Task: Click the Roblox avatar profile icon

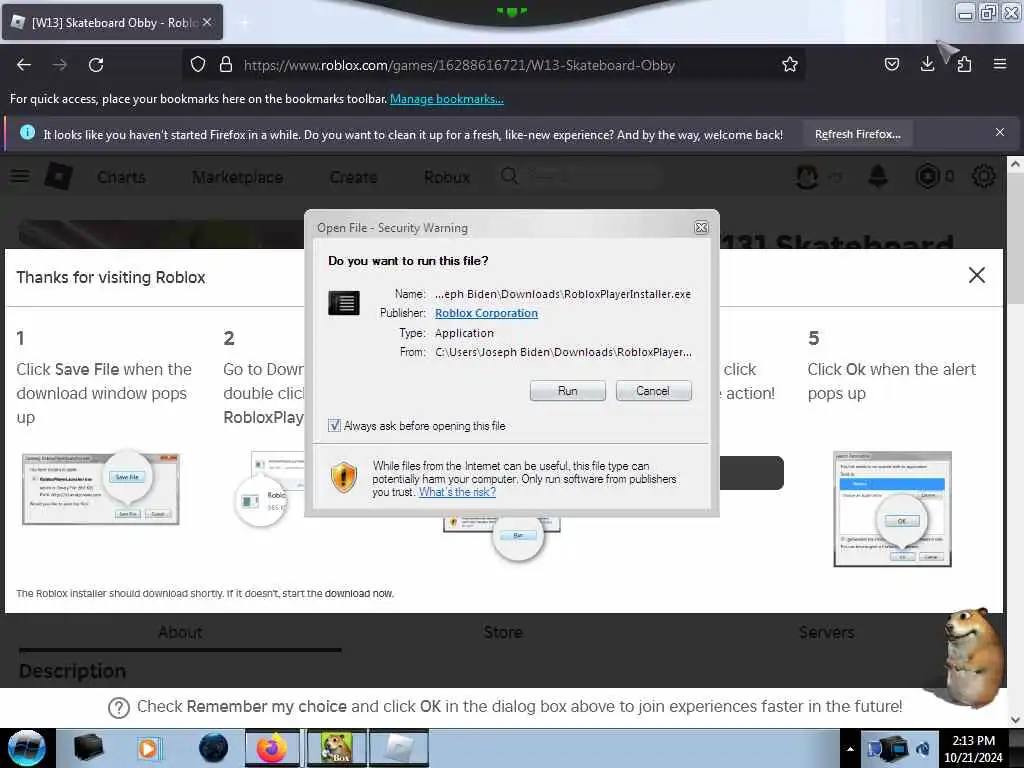Action: point(807,176)
